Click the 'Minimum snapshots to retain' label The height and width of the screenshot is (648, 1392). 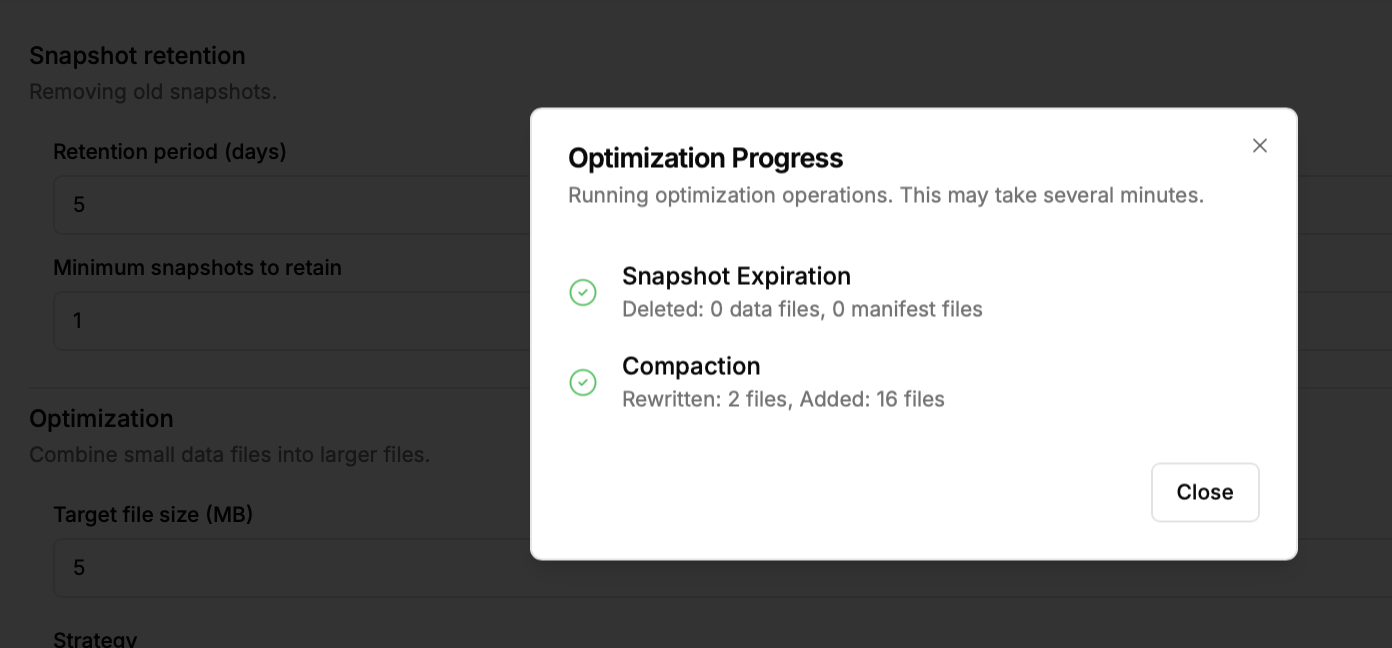197,268
